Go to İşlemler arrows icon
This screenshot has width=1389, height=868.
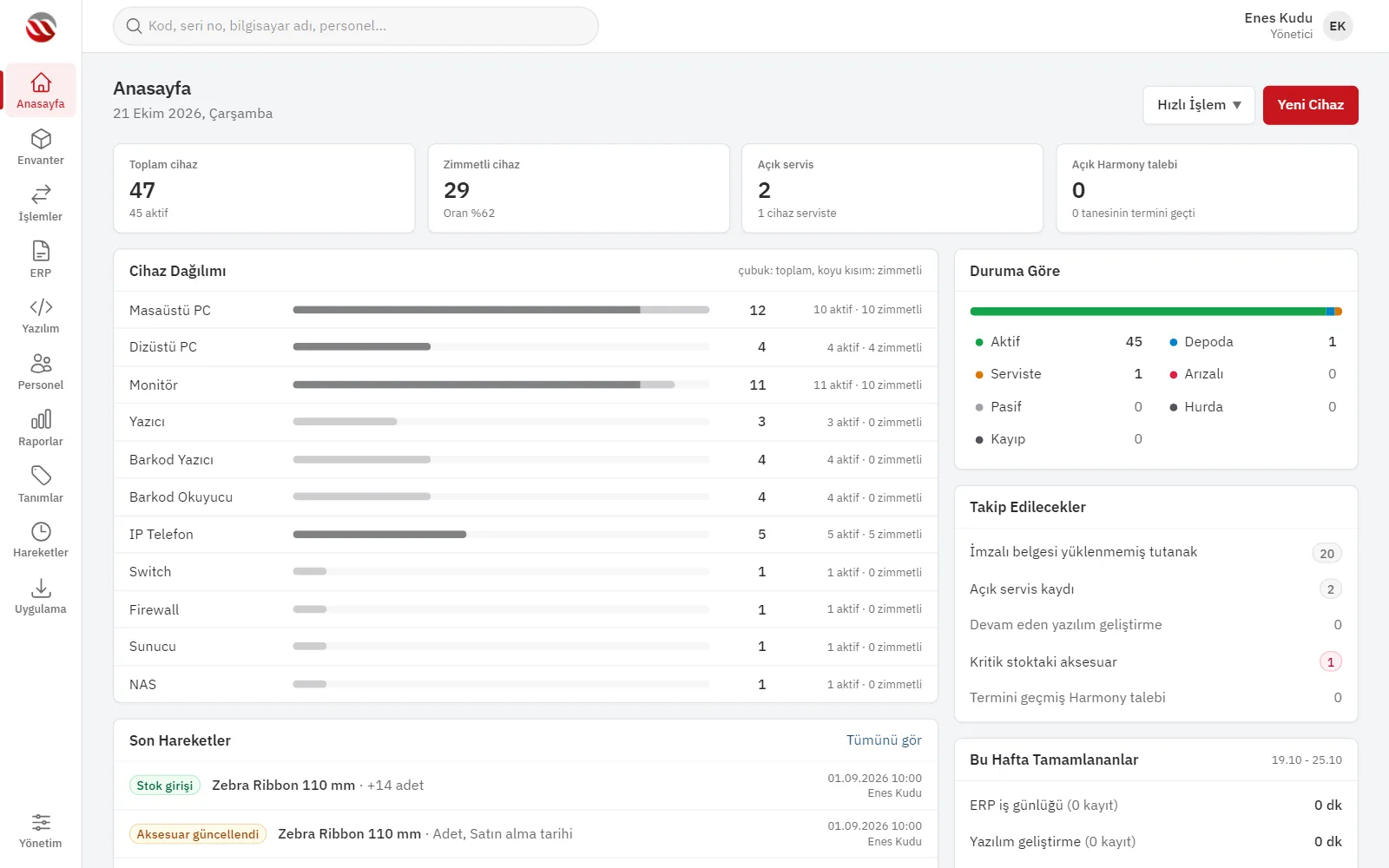41,194
